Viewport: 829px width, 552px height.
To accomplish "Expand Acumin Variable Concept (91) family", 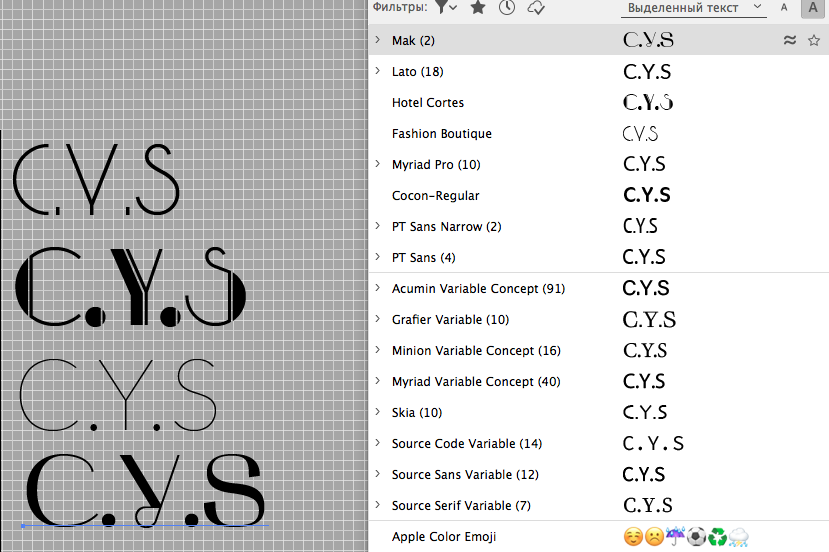I will click(x=377, y=288).
